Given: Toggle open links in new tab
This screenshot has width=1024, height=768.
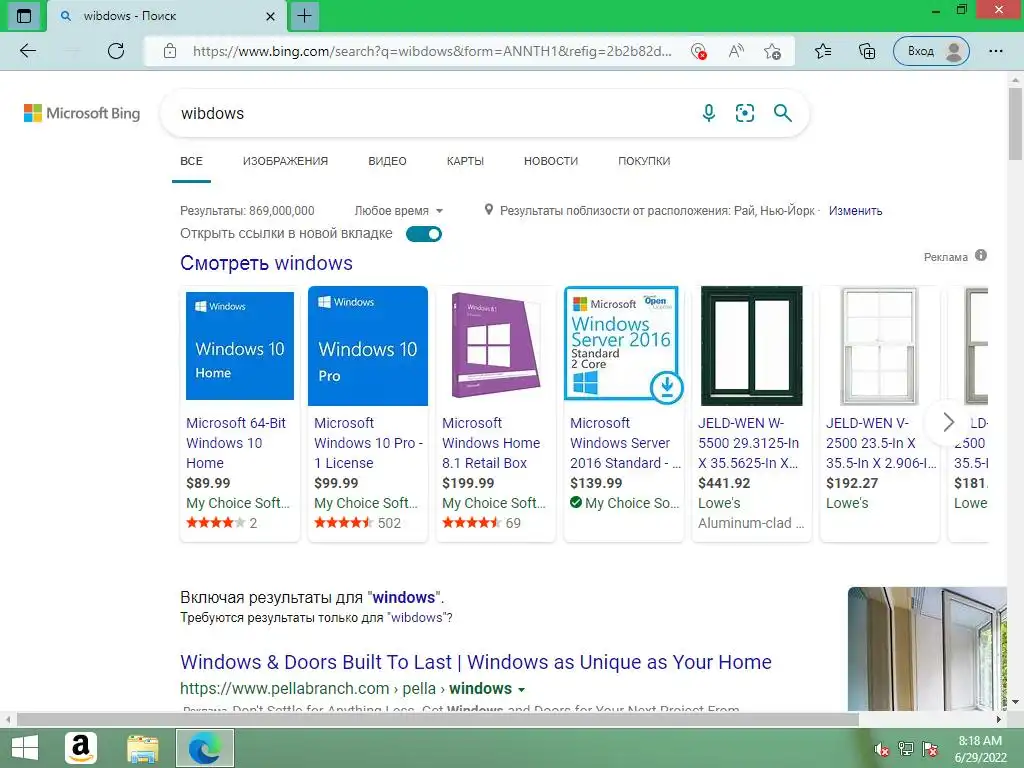Looking at the screenshot, I should 424,234.
